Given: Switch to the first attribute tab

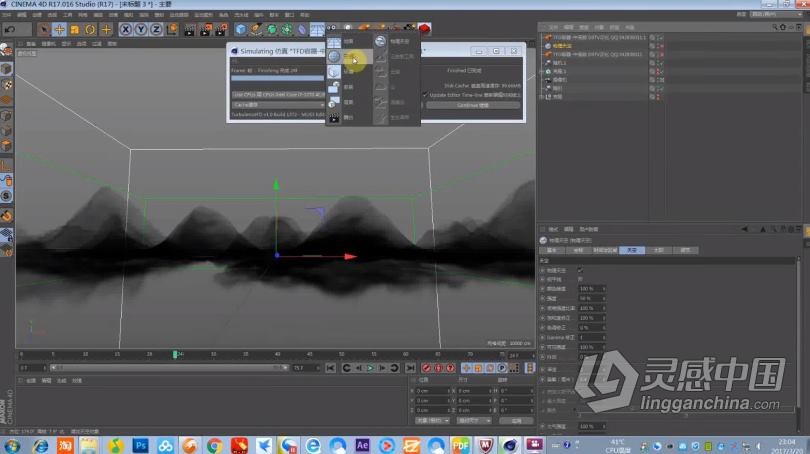Looking at the screenshot, I should 552,250.
